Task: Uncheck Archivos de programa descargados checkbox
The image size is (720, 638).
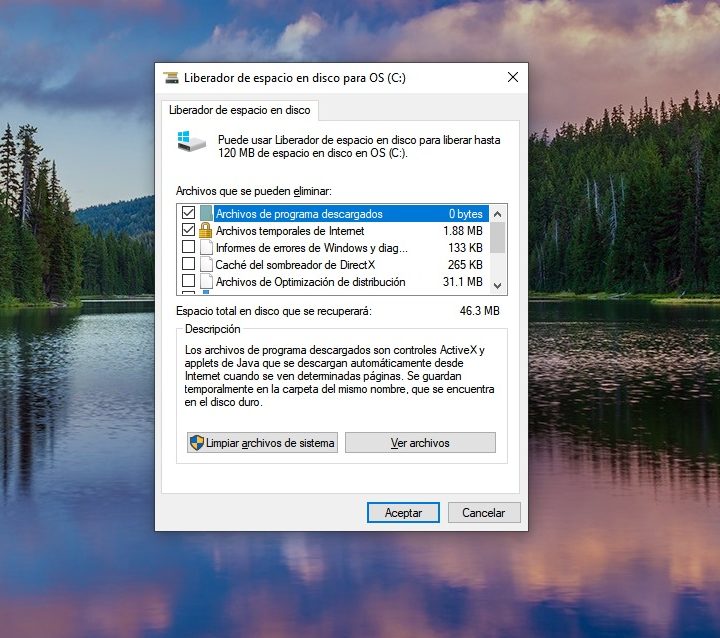Action: [x=188, y=213]
